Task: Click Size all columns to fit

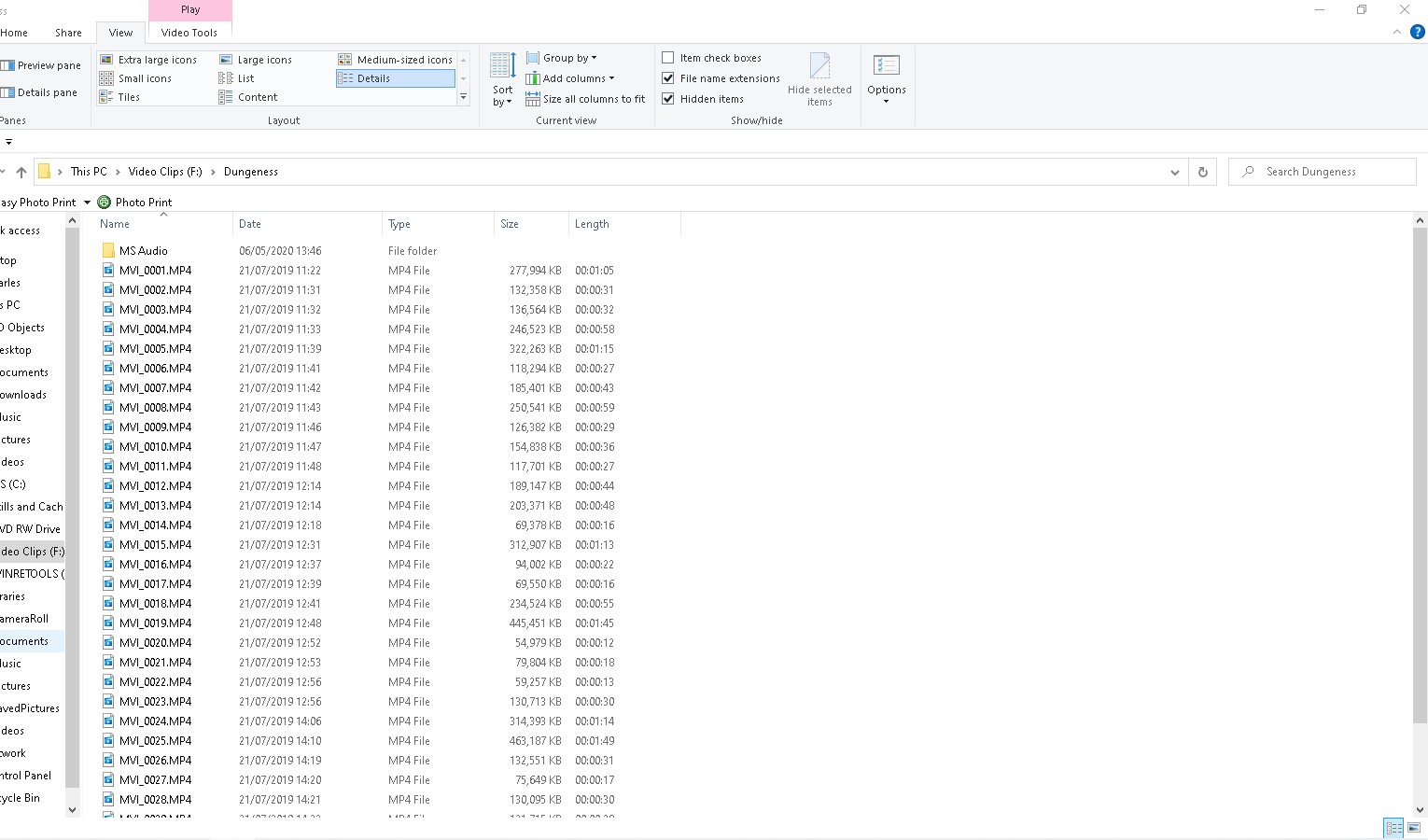Action: point(585,99)
